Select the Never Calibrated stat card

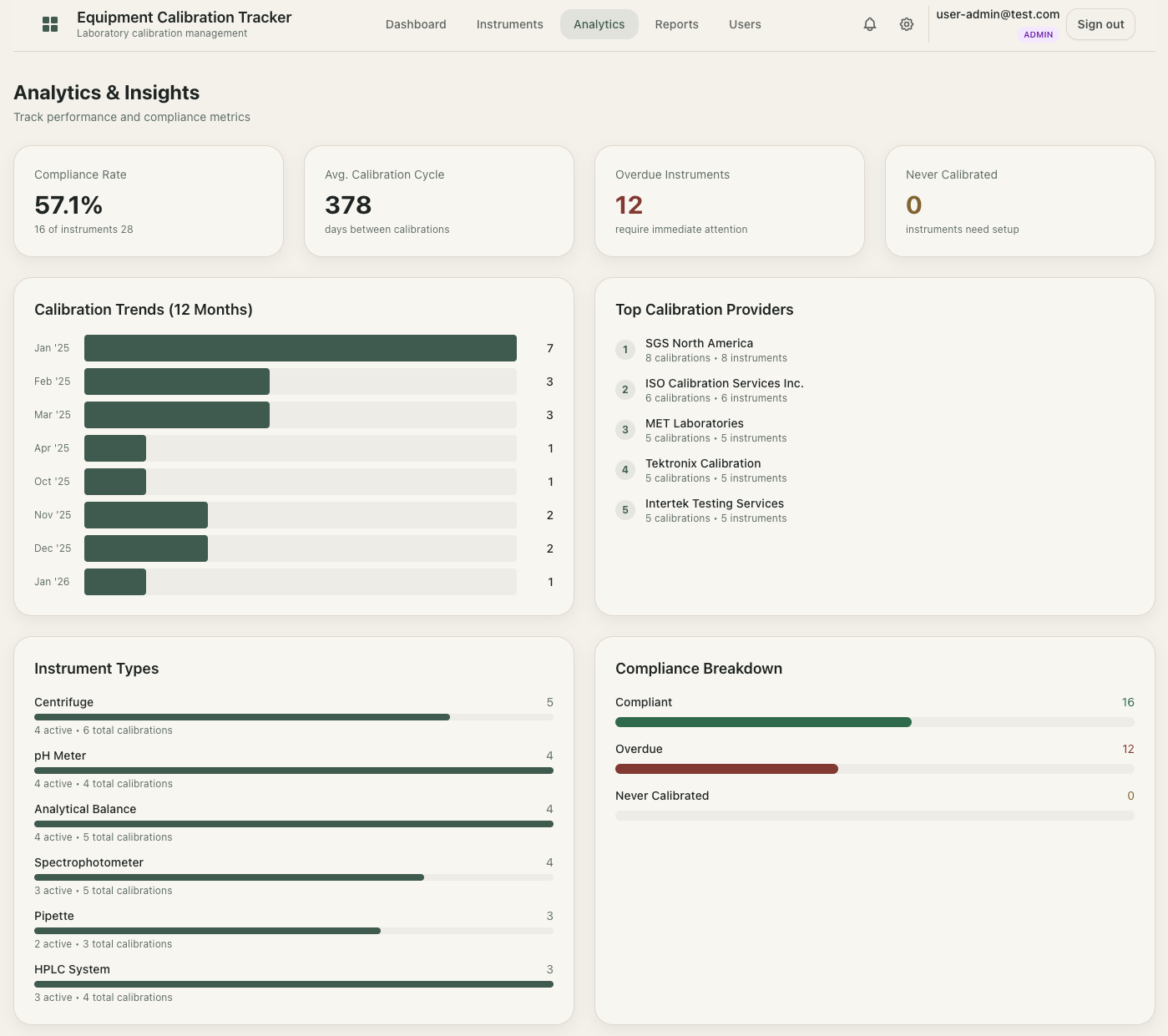point(1019,201)
